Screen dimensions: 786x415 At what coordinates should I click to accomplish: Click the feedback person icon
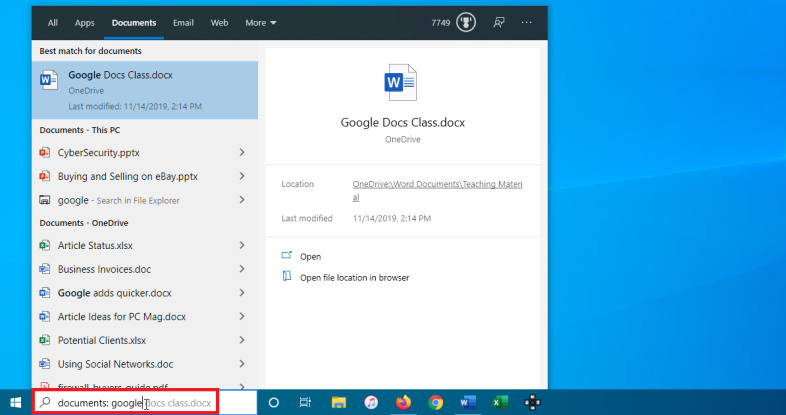499,23
